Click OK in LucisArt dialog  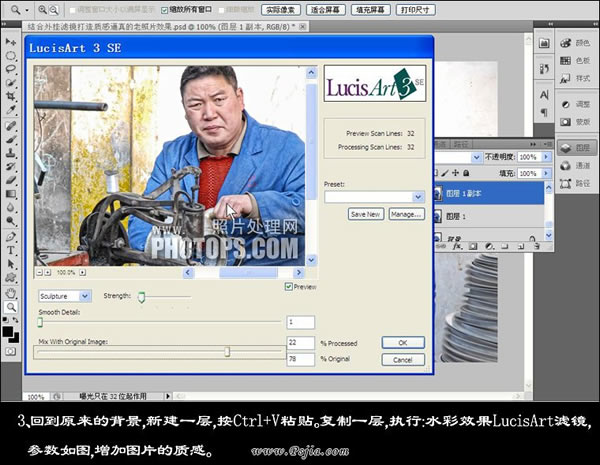[403, 343]
